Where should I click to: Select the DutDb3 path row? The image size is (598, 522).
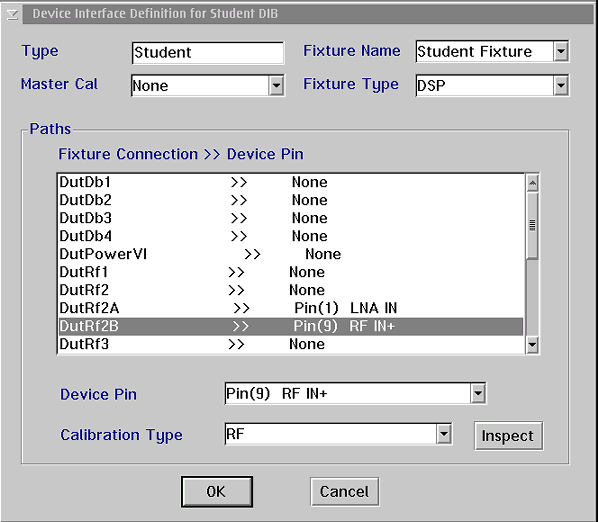tap(291, 218)
